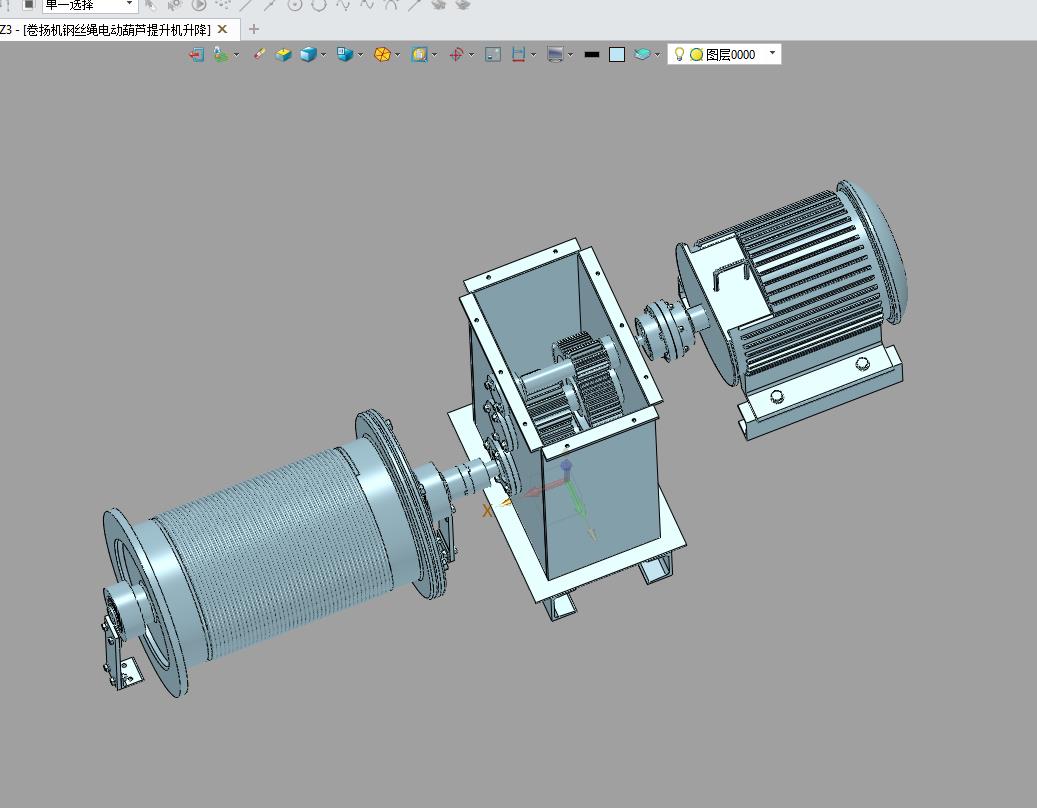Screen dimensions: 1037x808
Task: Open the view orientation dropdown arrow
Action: coord(360,55)
